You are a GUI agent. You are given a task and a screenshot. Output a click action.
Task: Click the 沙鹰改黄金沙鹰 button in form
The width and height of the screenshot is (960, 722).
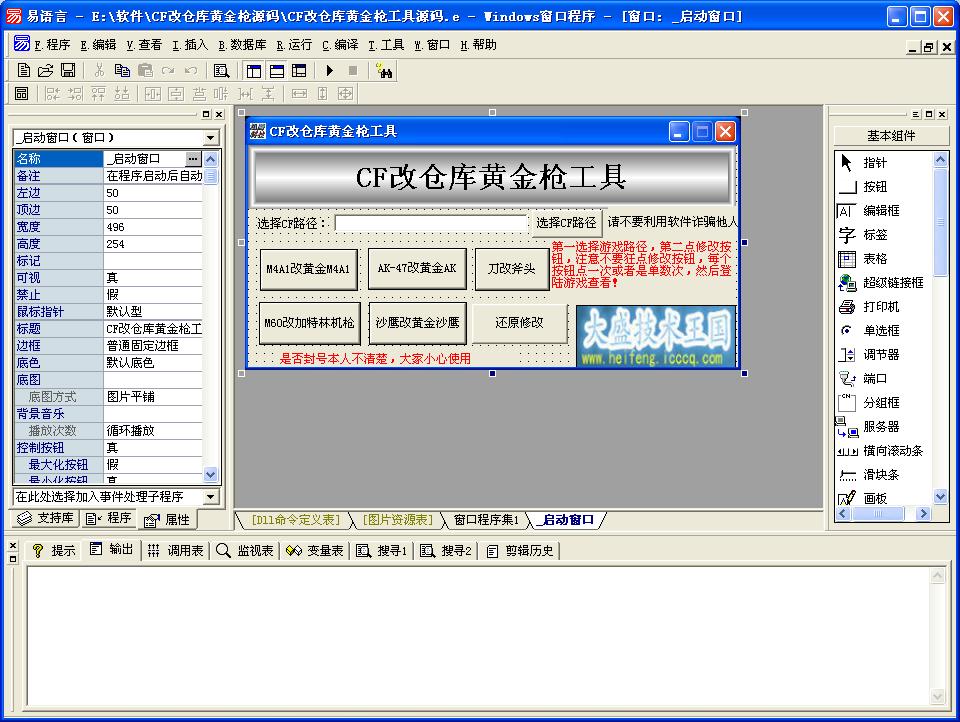(417, 323)
